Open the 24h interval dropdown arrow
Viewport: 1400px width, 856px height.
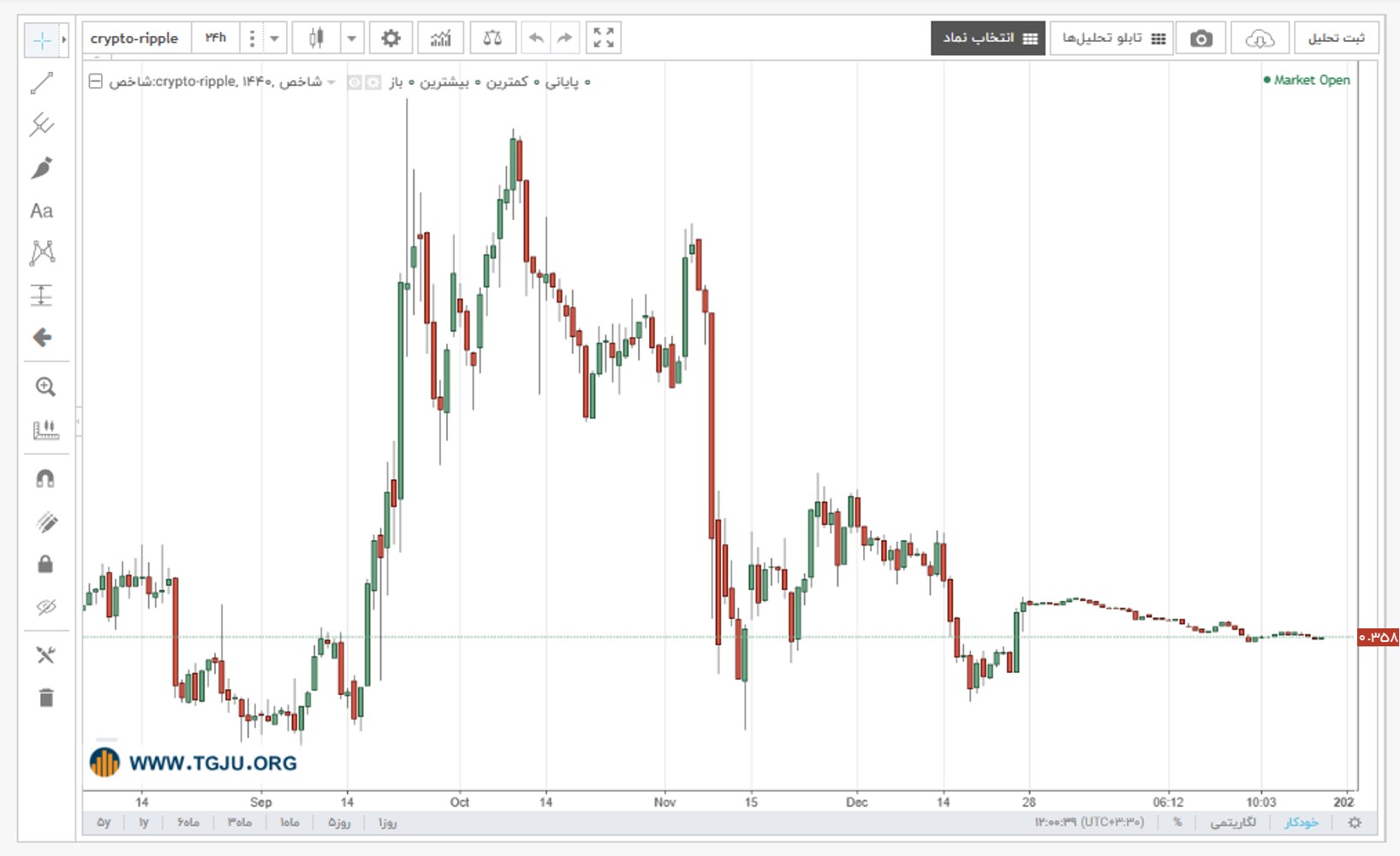tap(274, 39)
